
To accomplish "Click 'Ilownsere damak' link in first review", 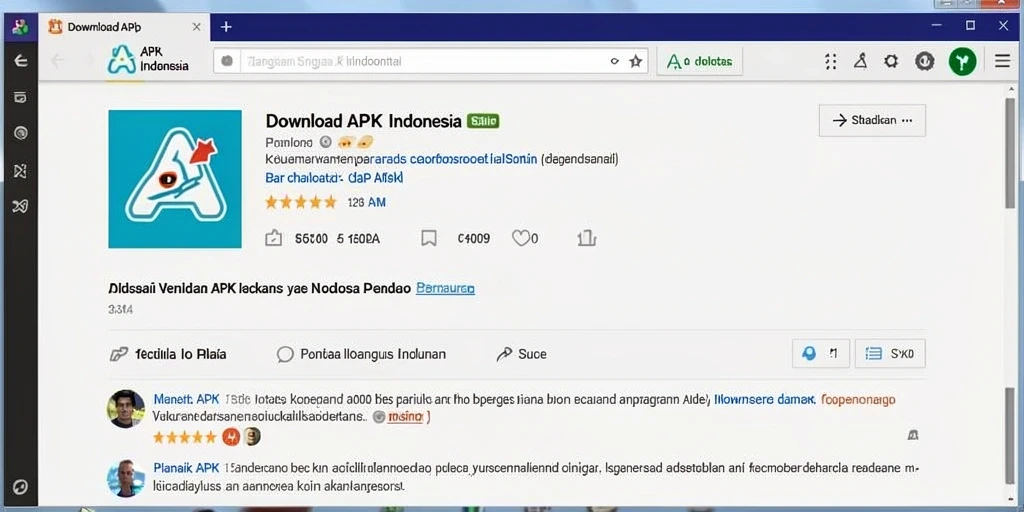I will click(765, 399).
